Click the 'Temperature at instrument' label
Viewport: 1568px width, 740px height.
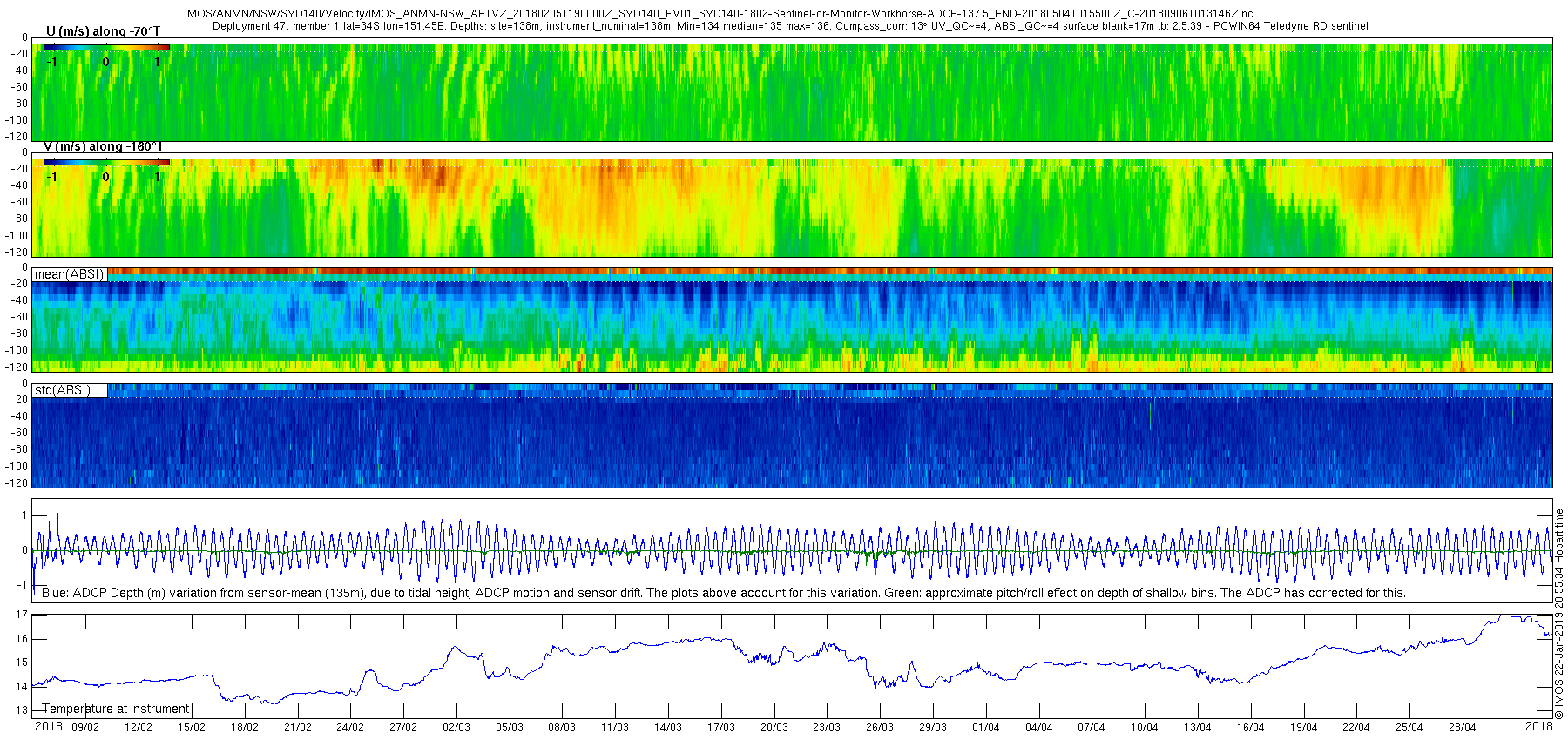point(116,709)
